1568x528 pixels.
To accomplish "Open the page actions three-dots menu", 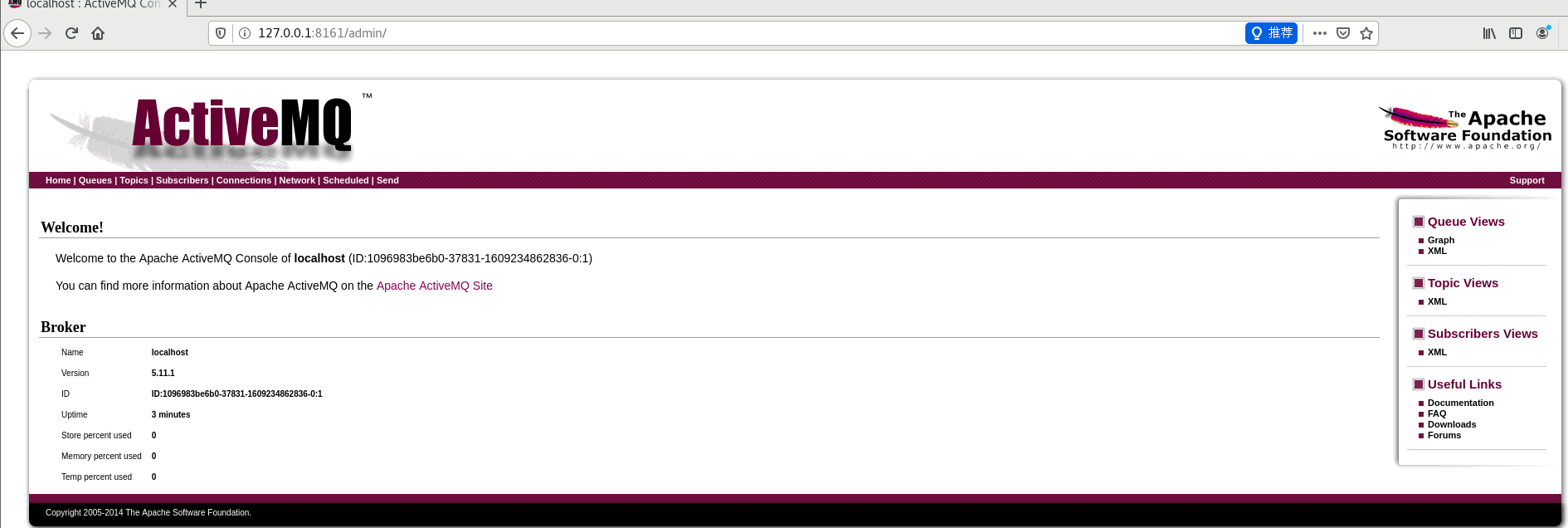I will tap(1320, 33).
